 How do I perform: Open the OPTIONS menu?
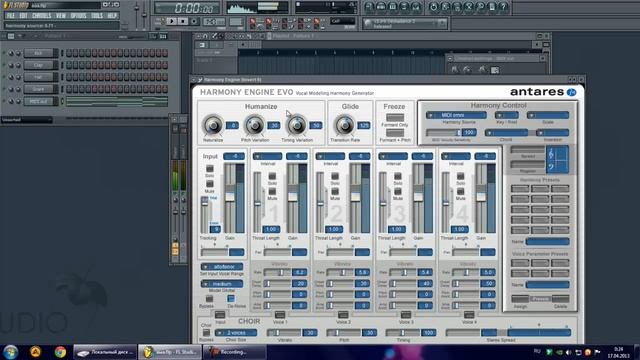click(78, 16)
